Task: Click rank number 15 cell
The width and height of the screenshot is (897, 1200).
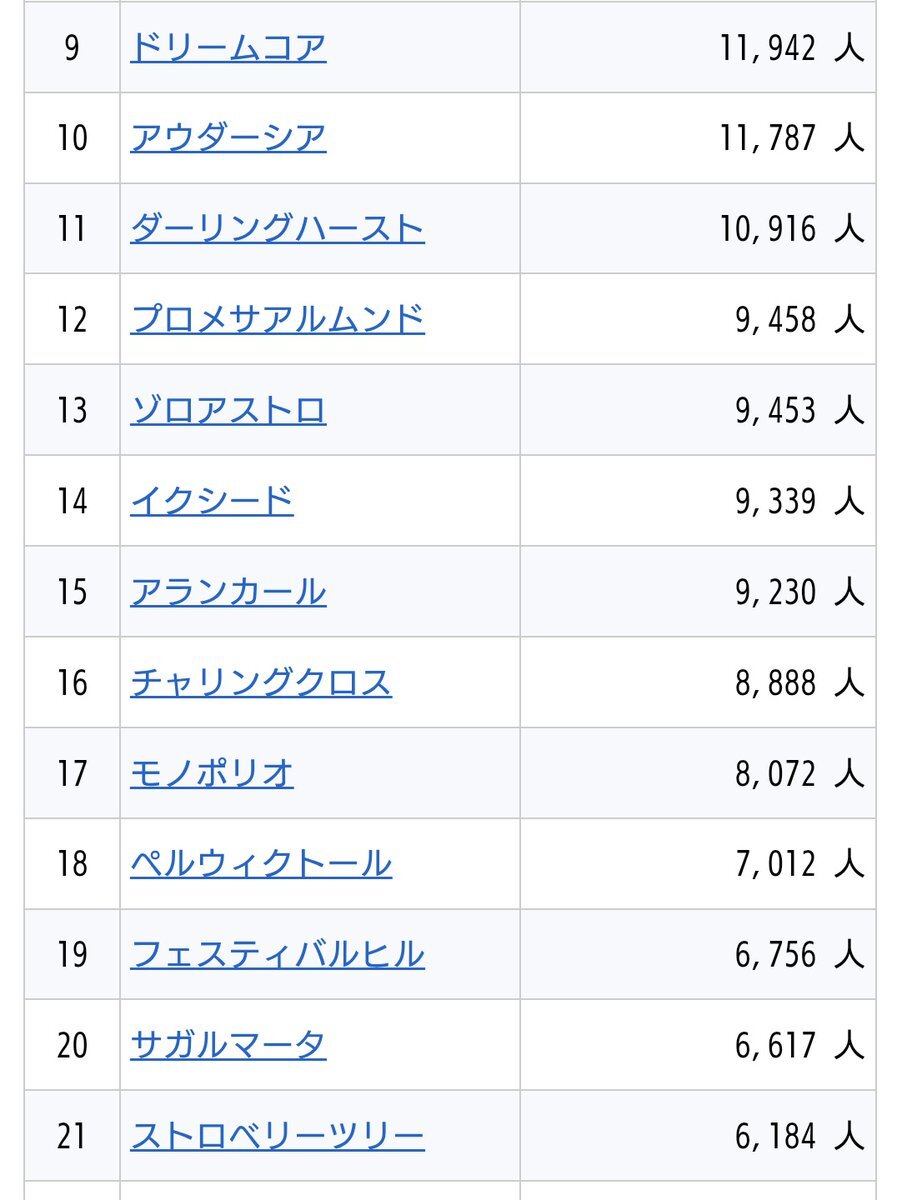Action: coord(72,592)
